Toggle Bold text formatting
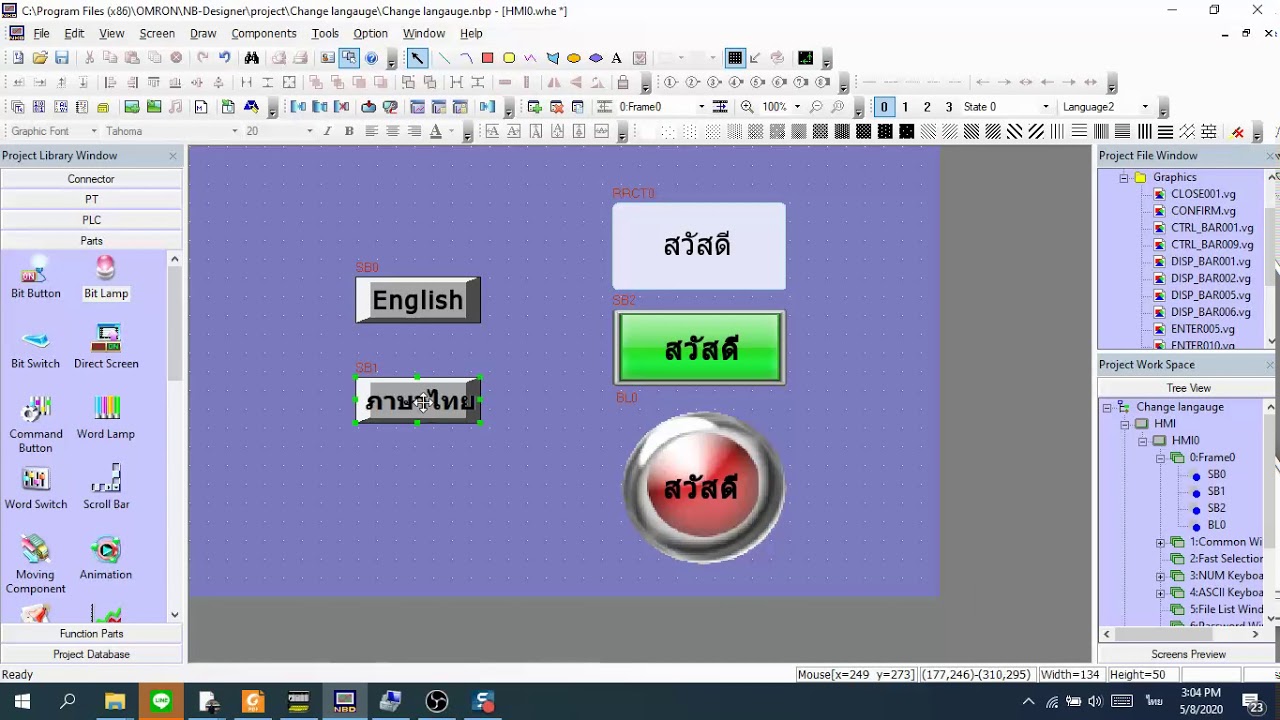Image resolution: width=1280 pixels, height=720 pixels. coord(349,131)
